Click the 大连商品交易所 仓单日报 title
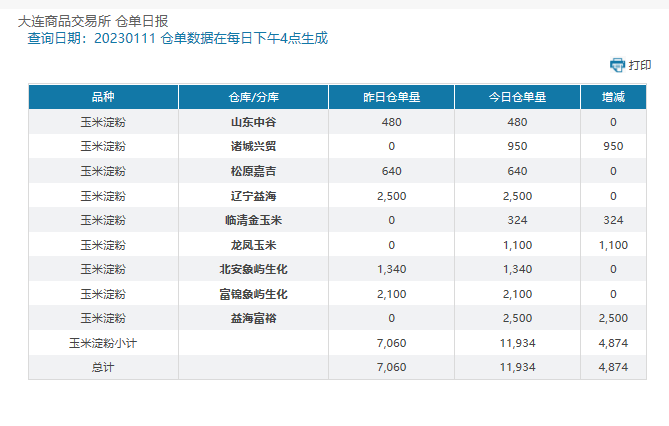 (93, 21)
